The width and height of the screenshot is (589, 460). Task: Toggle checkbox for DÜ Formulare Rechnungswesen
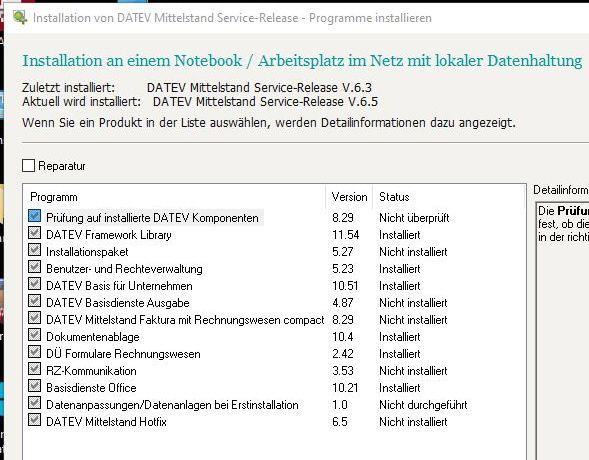point(35,352)
